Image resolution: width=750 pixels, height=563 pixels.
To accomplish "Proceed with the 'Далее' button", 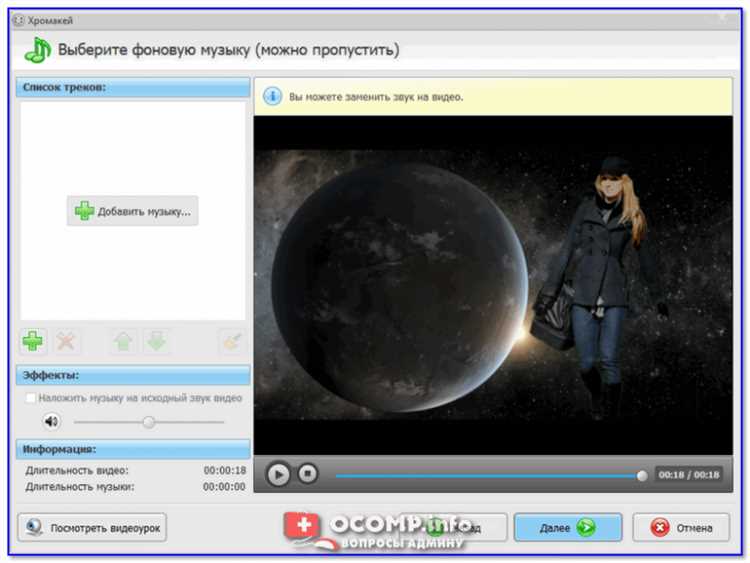I will [567, 527].
